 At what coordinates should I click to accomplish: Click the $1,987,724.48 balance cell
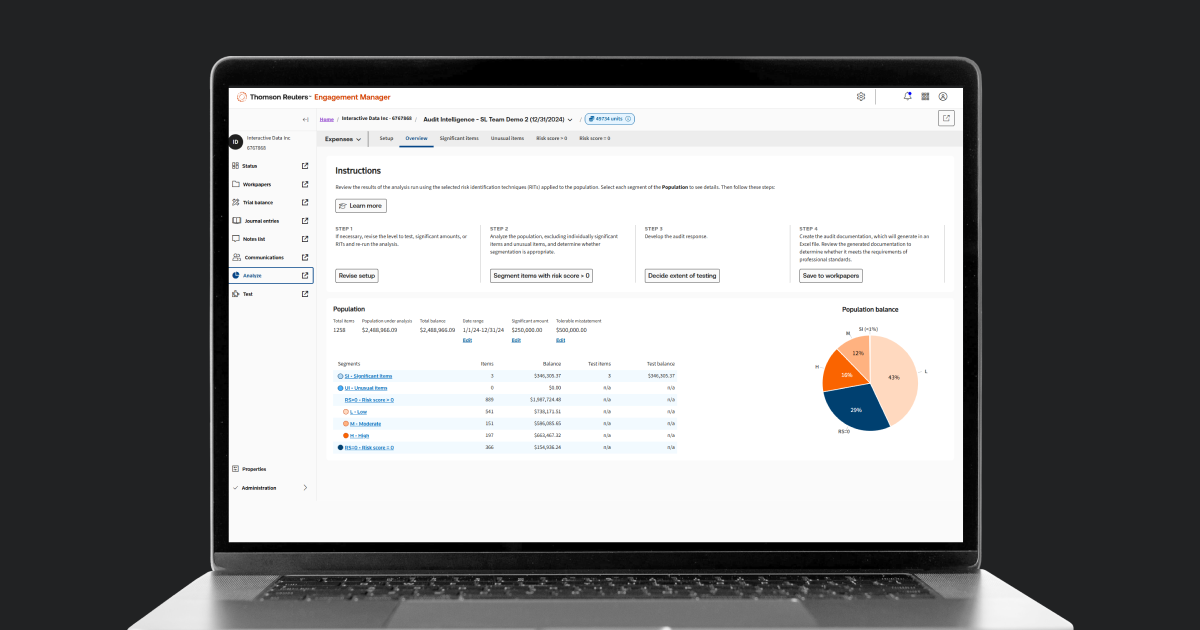544,399
